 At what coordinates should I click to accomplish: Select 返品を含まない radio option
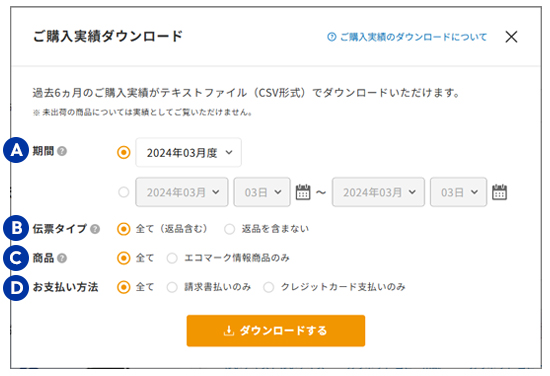pos(230,229)
